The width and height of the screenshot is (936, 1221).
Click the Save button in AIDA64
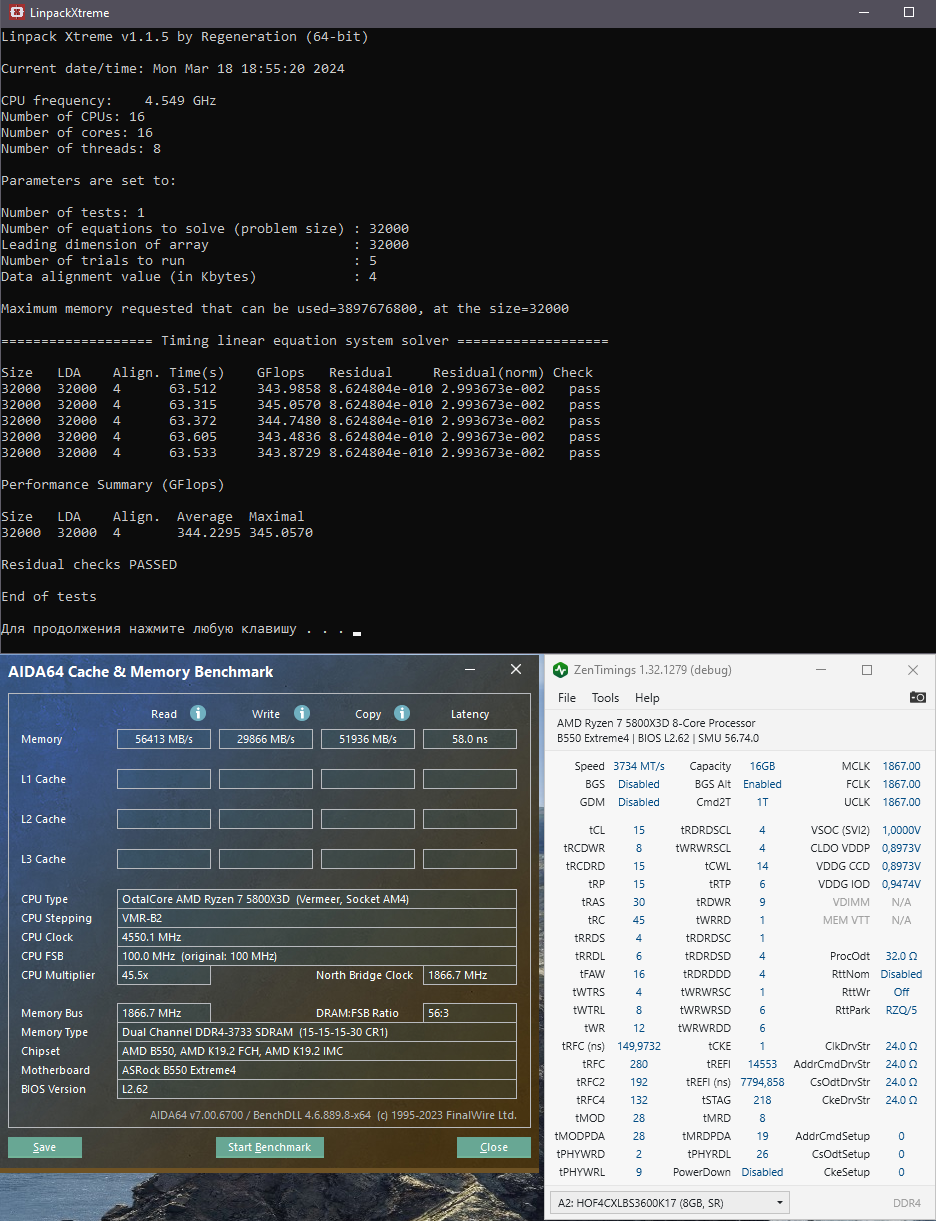click(45, 1147)
